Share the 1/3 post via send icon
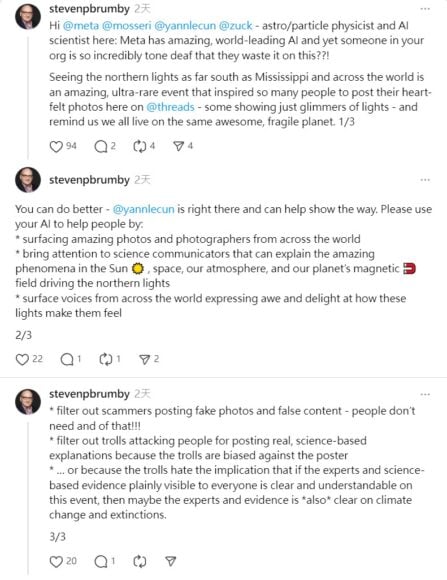Image resolution: width=447 pixels, height=580 pixels. click(x=178, y=146)
